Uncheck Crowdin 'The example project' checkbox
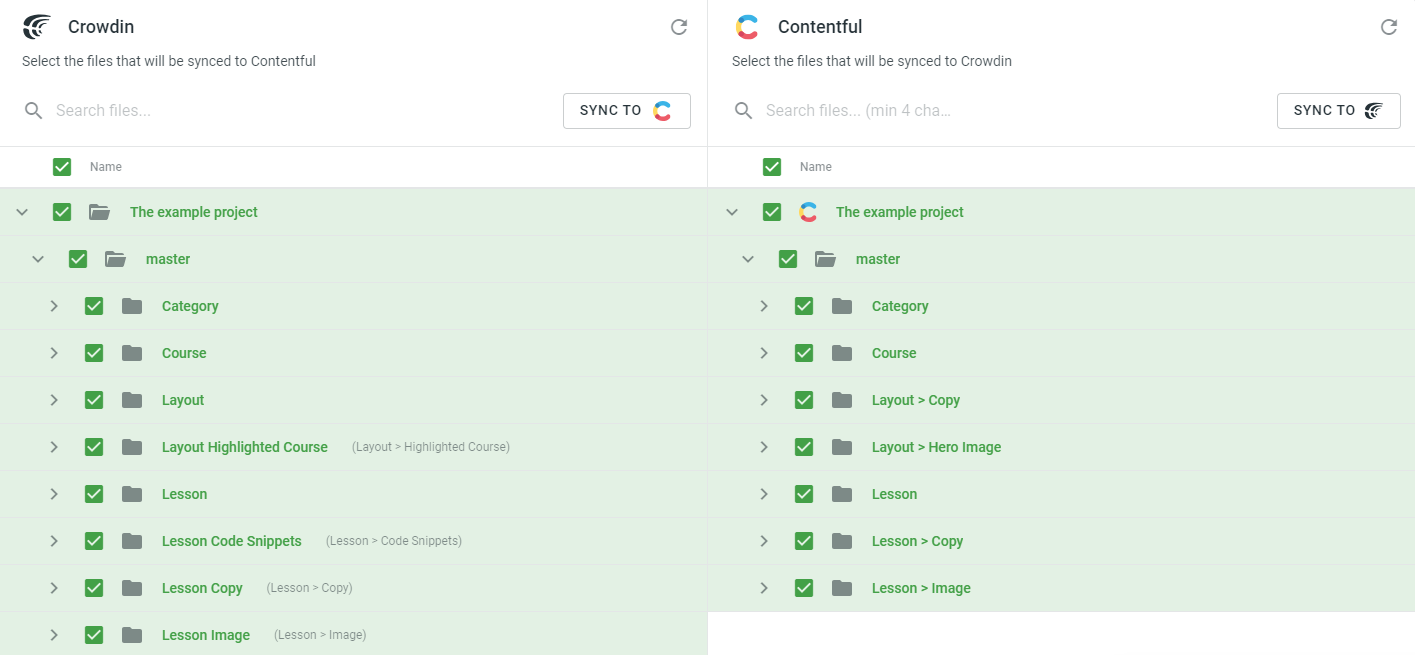Viewport: 1415px width, 655px height. tap(62, 212)
